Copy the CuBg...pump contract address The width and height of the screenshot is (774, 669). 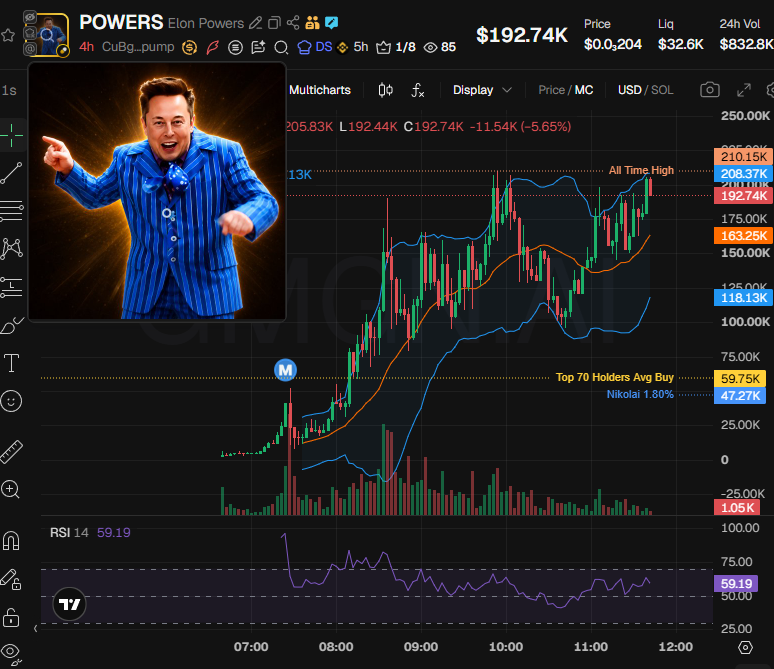click(138, 47)
